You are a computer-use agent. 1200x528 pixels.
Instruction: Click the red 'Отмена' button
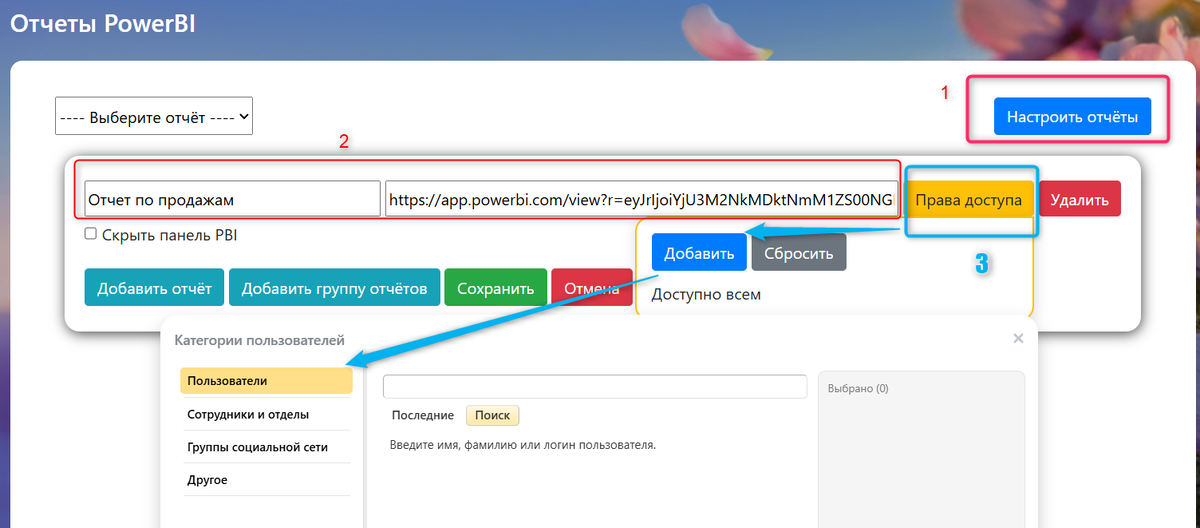click(591, 287)
